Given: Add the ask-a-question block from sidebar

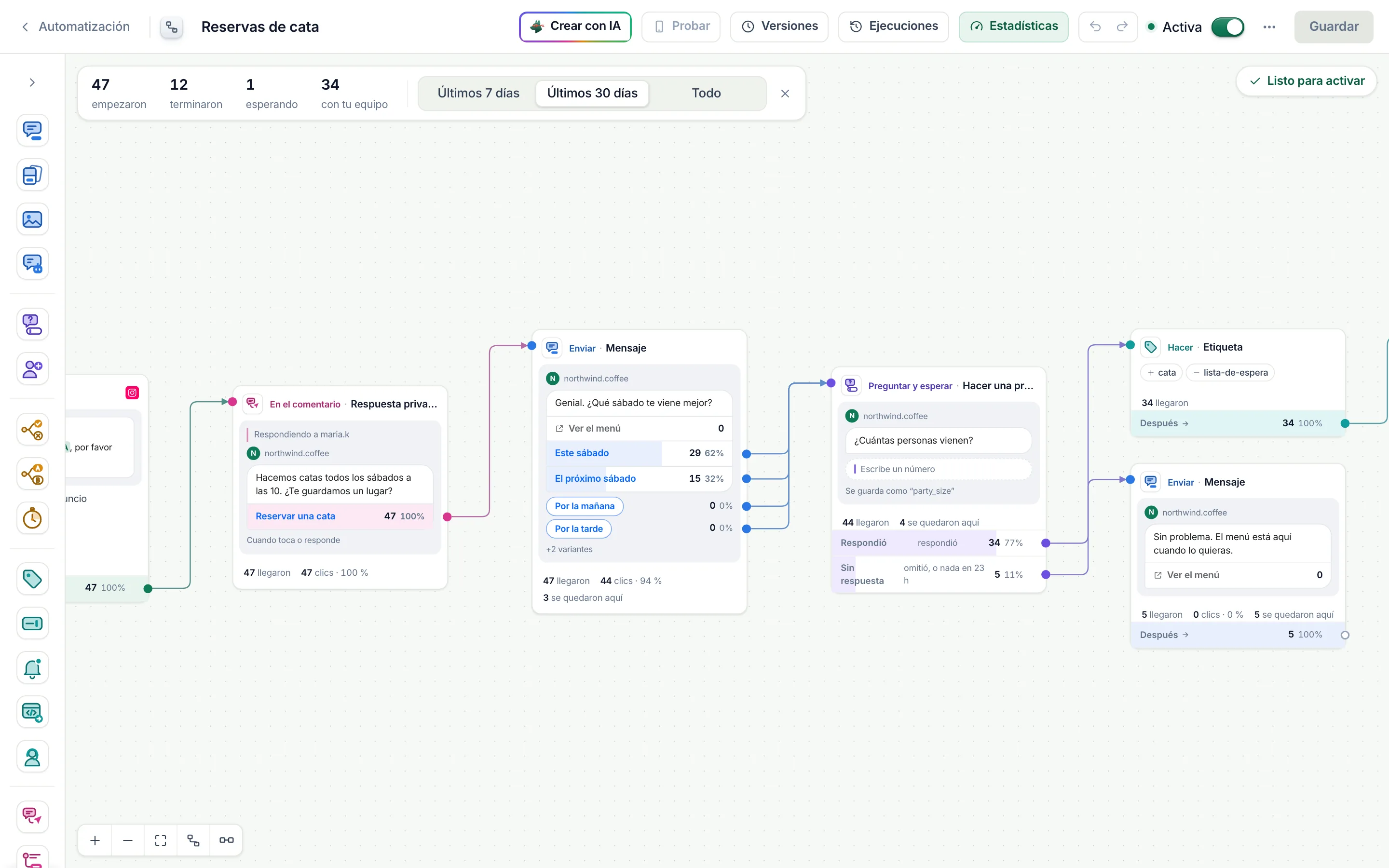Looking at the screenshot, I should click(x=32, y=325).
